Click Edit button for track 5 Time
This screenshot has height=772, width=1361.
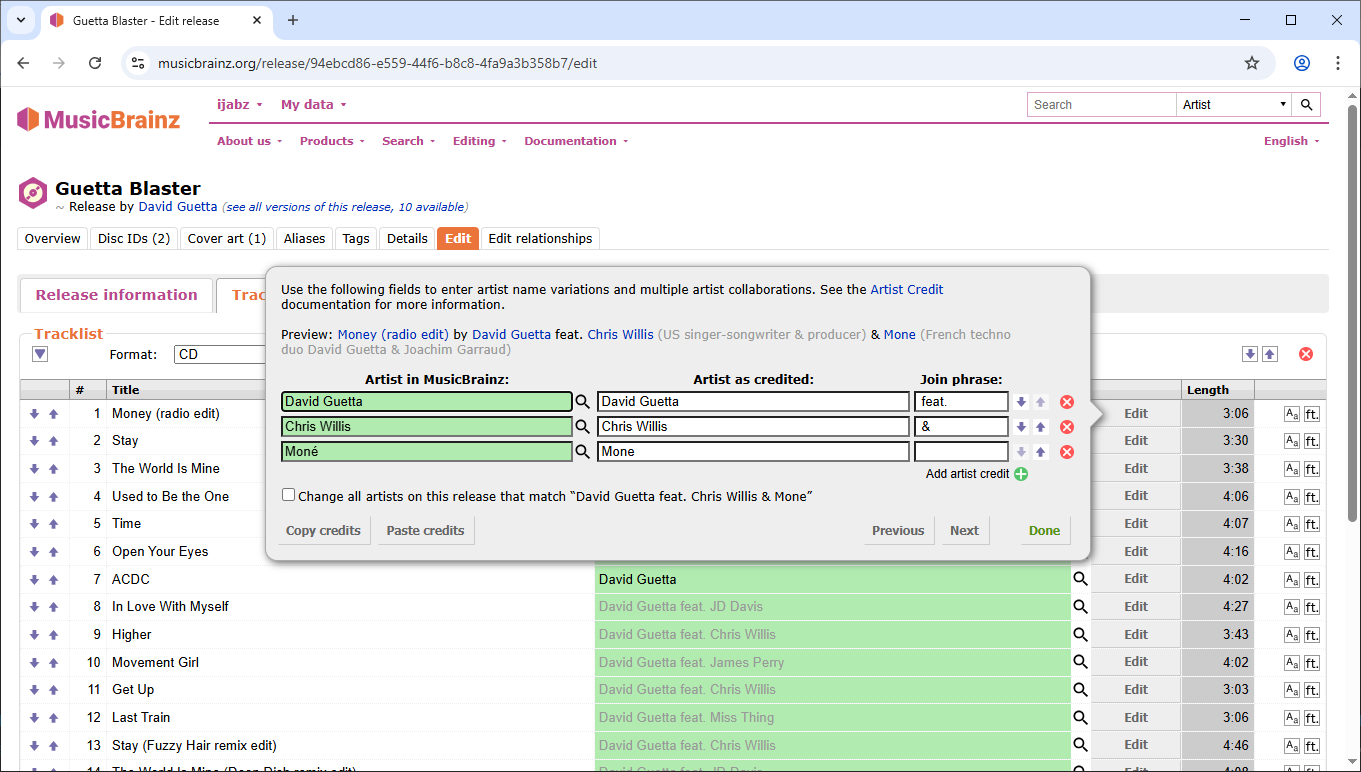(1136, 523)
